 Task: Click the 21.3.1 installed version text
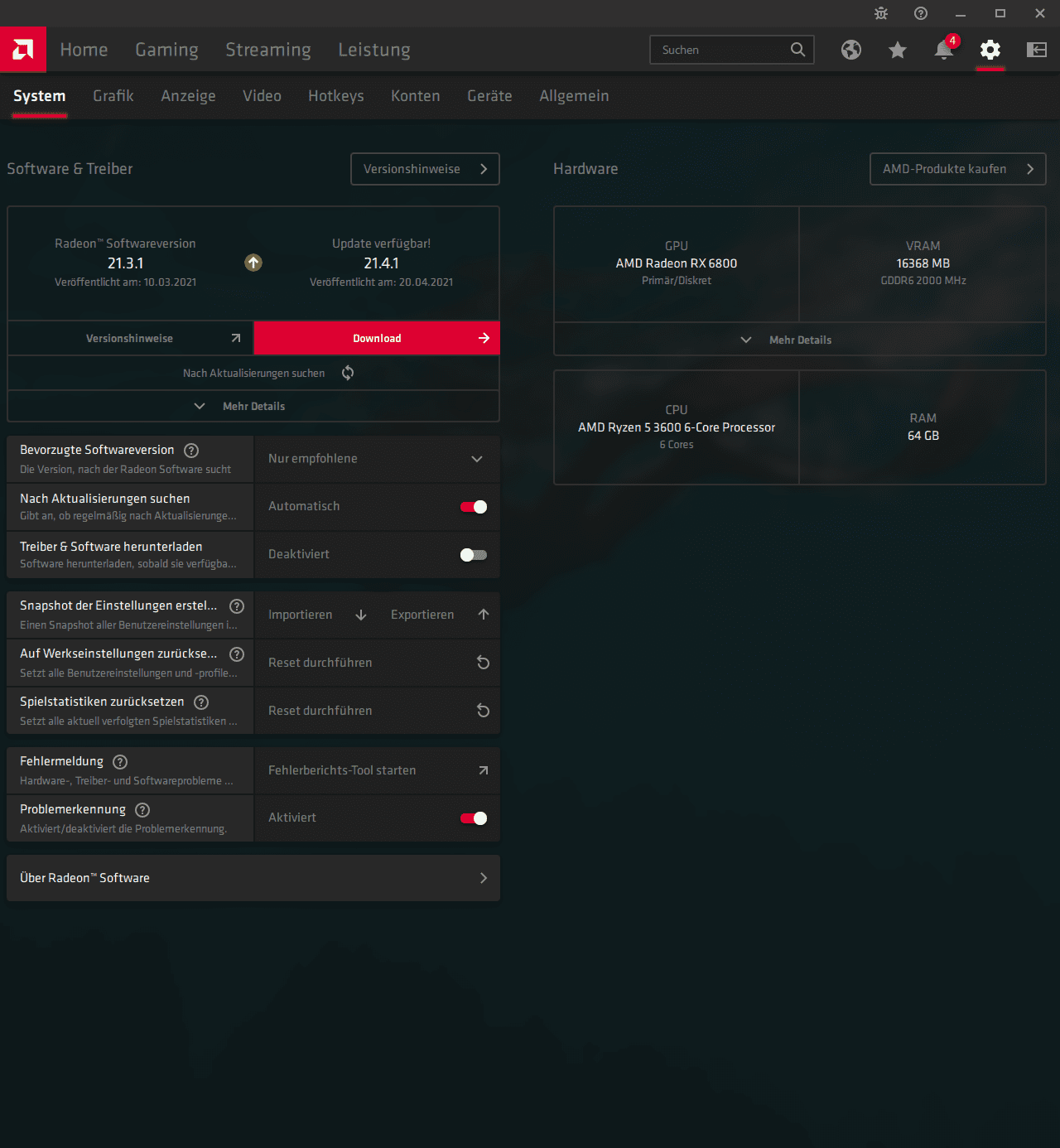(x=125, y=263)
